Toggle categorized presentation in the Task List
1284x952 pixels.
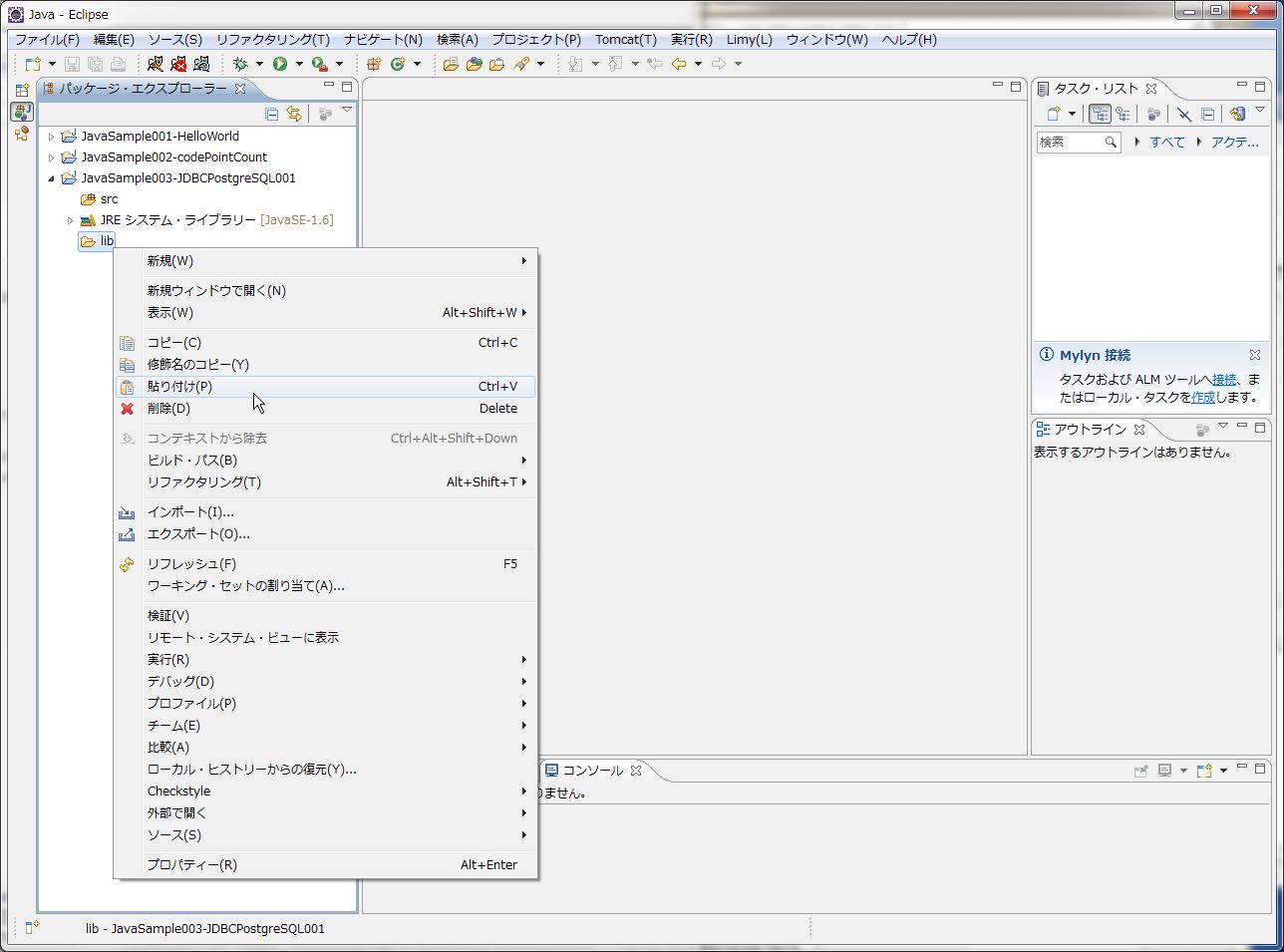1100,114
